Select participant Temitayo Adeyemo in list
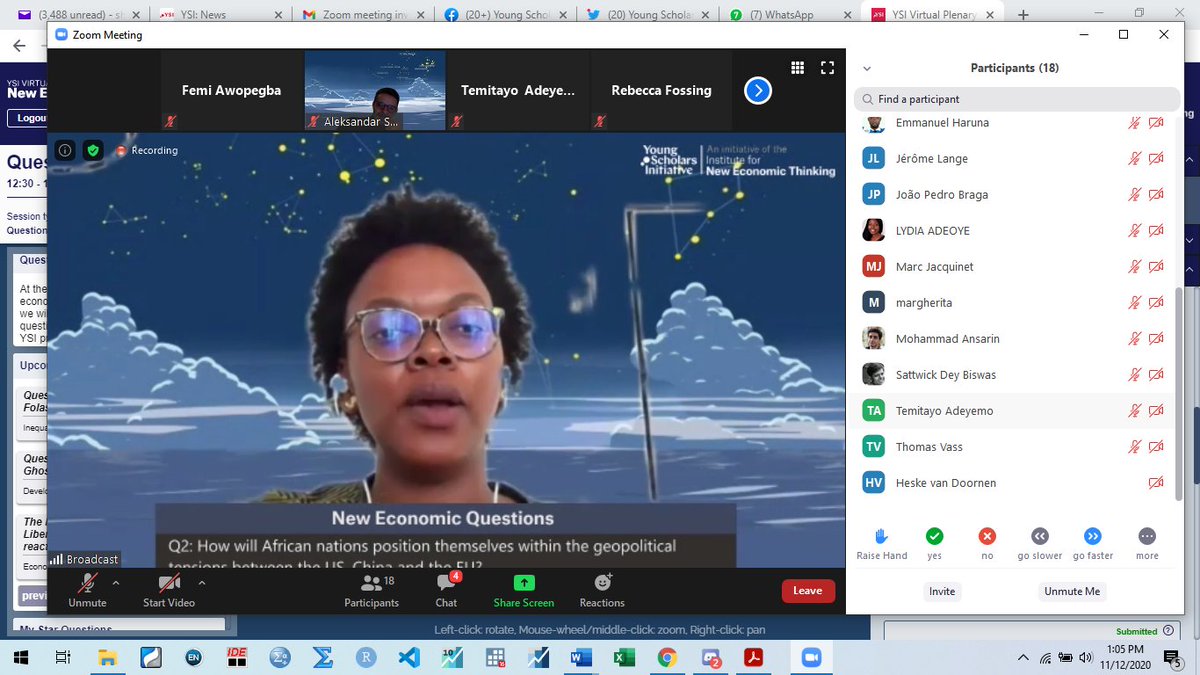The width and height of the screenshot is (1200, 675). (1014, 411)
